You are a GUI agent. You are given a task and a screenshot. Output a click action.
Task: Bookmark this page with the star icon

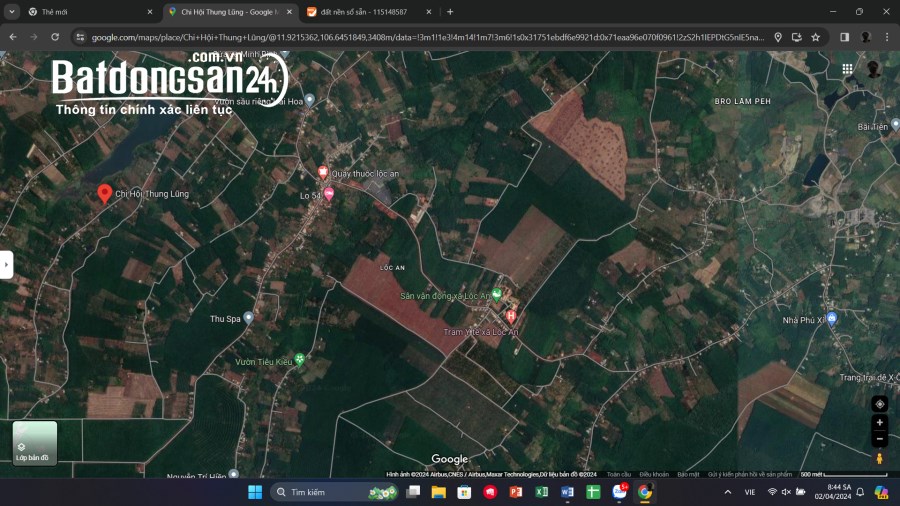pos(816,37)
